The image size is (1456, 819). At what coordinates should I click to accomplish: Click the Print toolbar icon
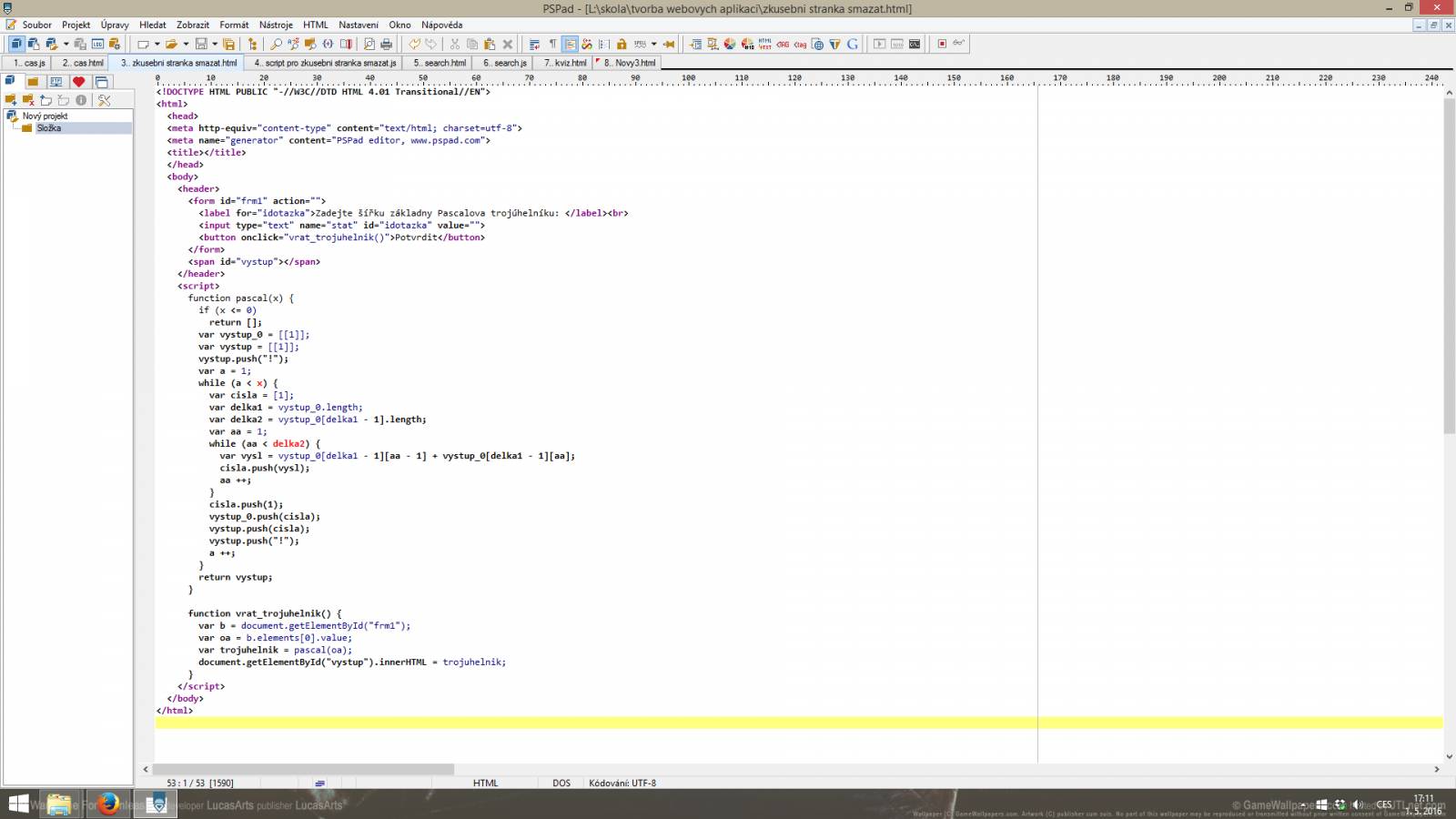386,44
